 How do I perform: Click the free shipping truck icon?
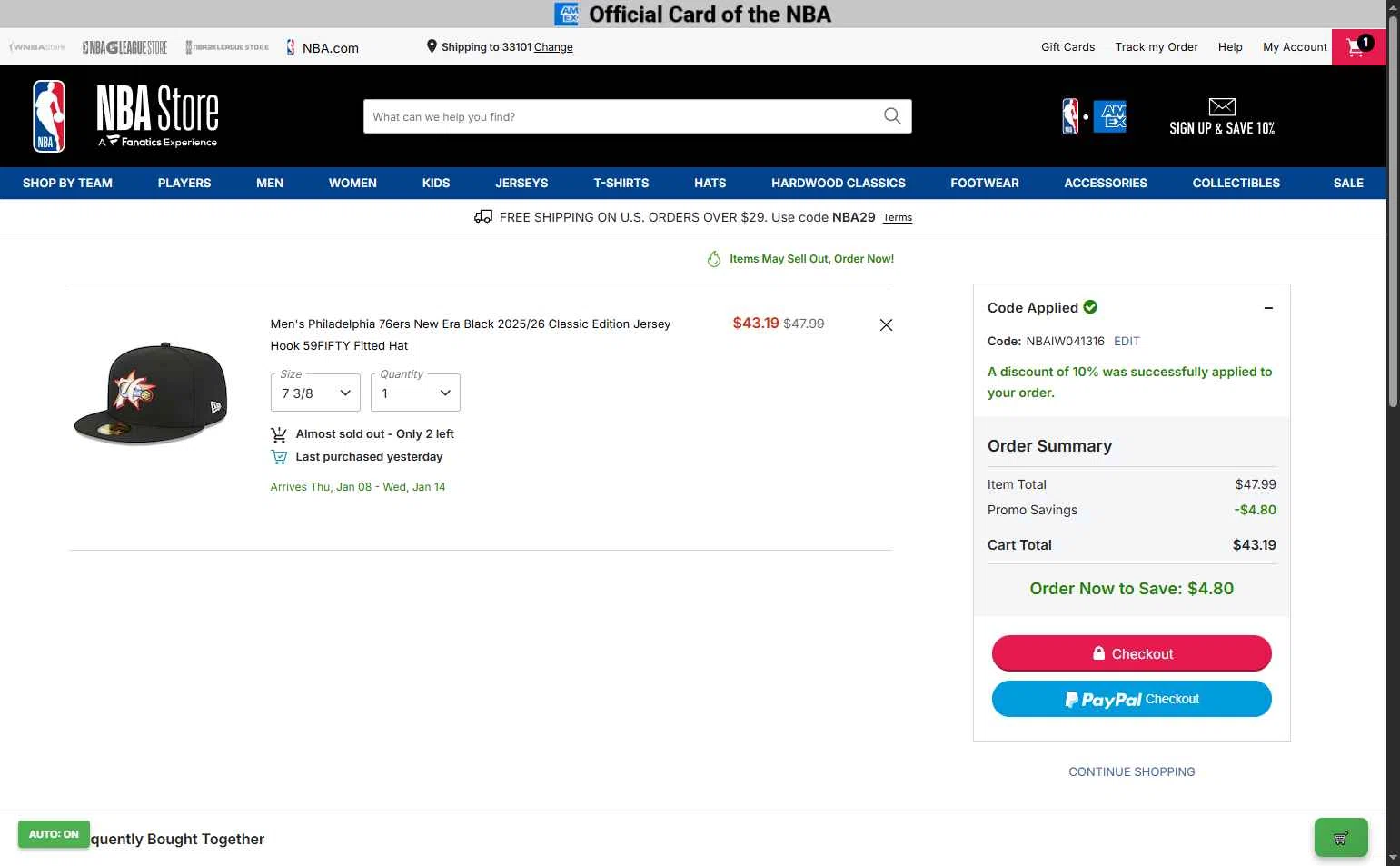coord(483,216)
